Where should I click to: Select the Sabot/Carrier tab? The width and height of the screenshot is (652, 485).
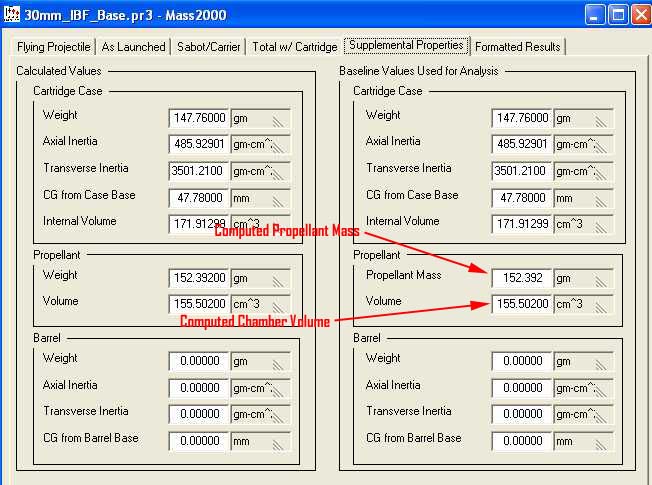208,47
